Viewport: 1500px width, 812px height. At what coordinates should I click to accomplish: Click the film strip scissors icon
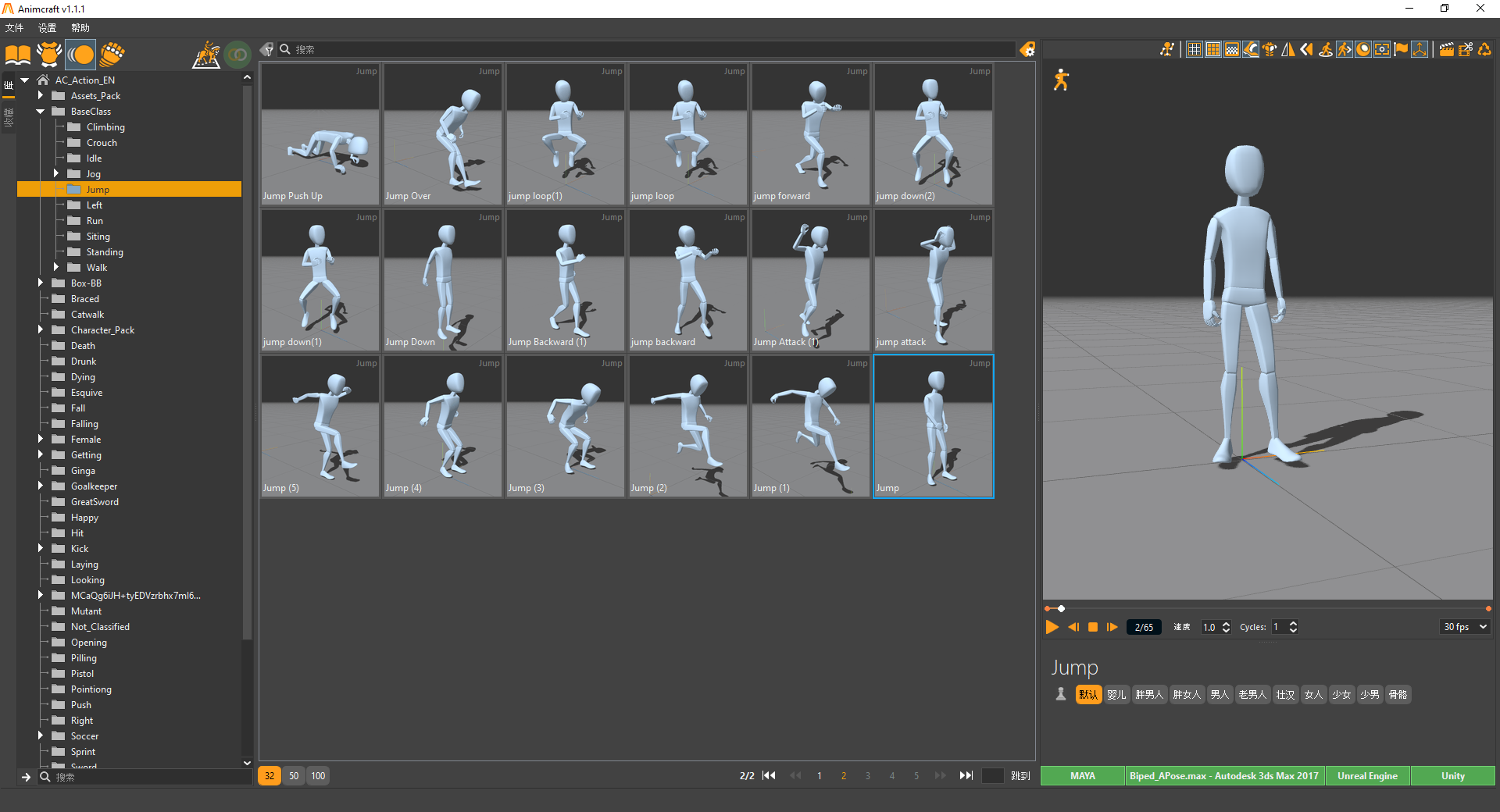1466,49
